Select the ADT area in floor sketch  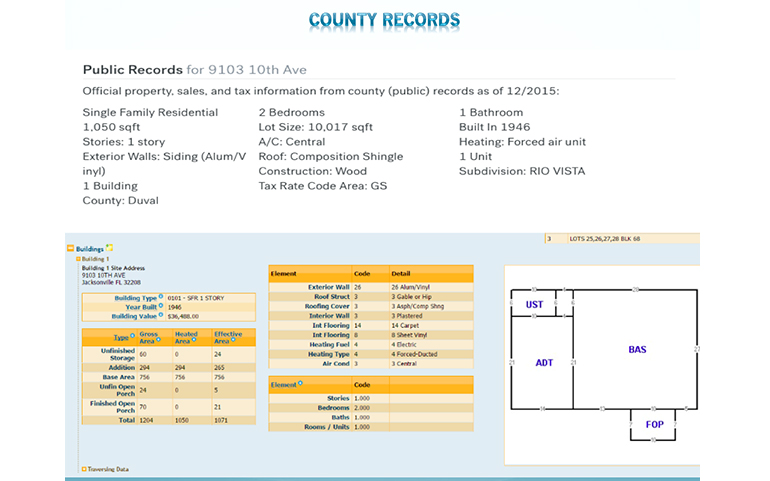coord(544,363)
